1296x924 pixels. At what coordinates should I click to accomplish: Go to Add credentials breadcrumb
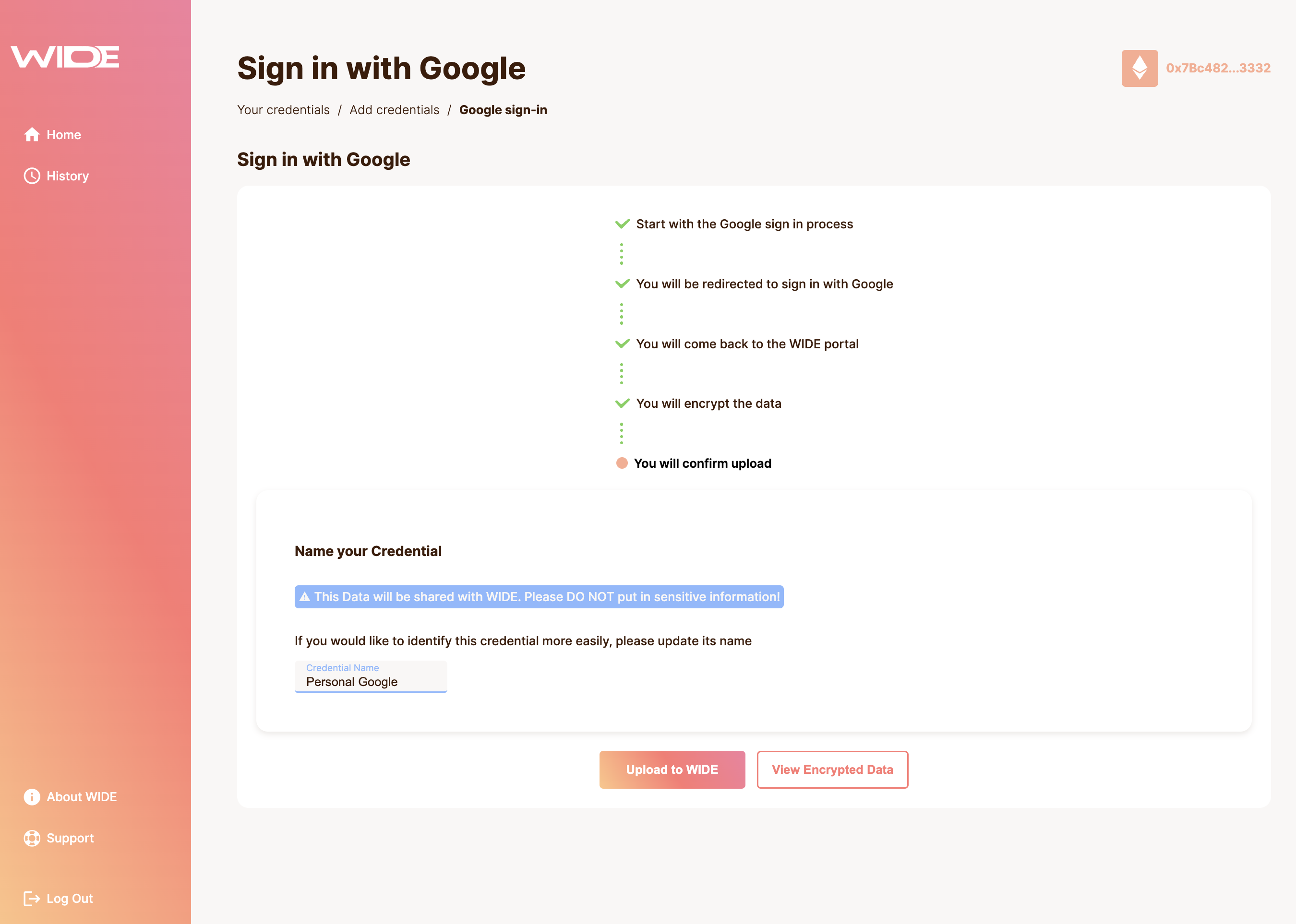tap(395, 110)
